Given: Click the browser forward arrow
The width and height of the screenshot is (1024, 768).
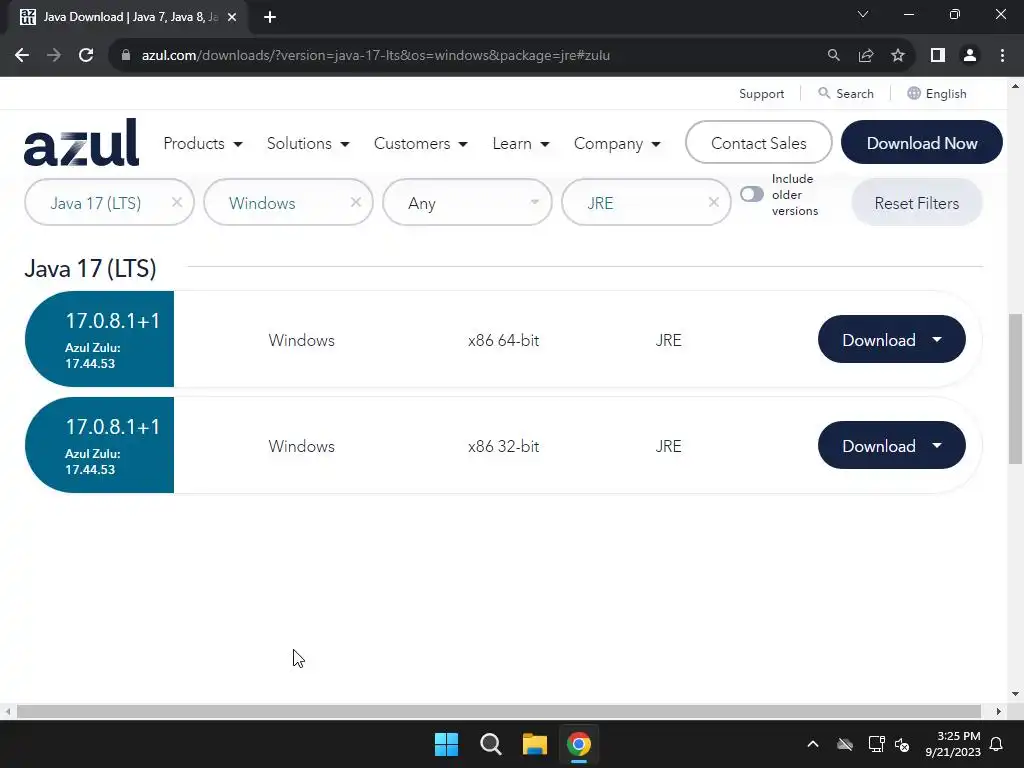Looking at the screenshot, I should 54,55.
